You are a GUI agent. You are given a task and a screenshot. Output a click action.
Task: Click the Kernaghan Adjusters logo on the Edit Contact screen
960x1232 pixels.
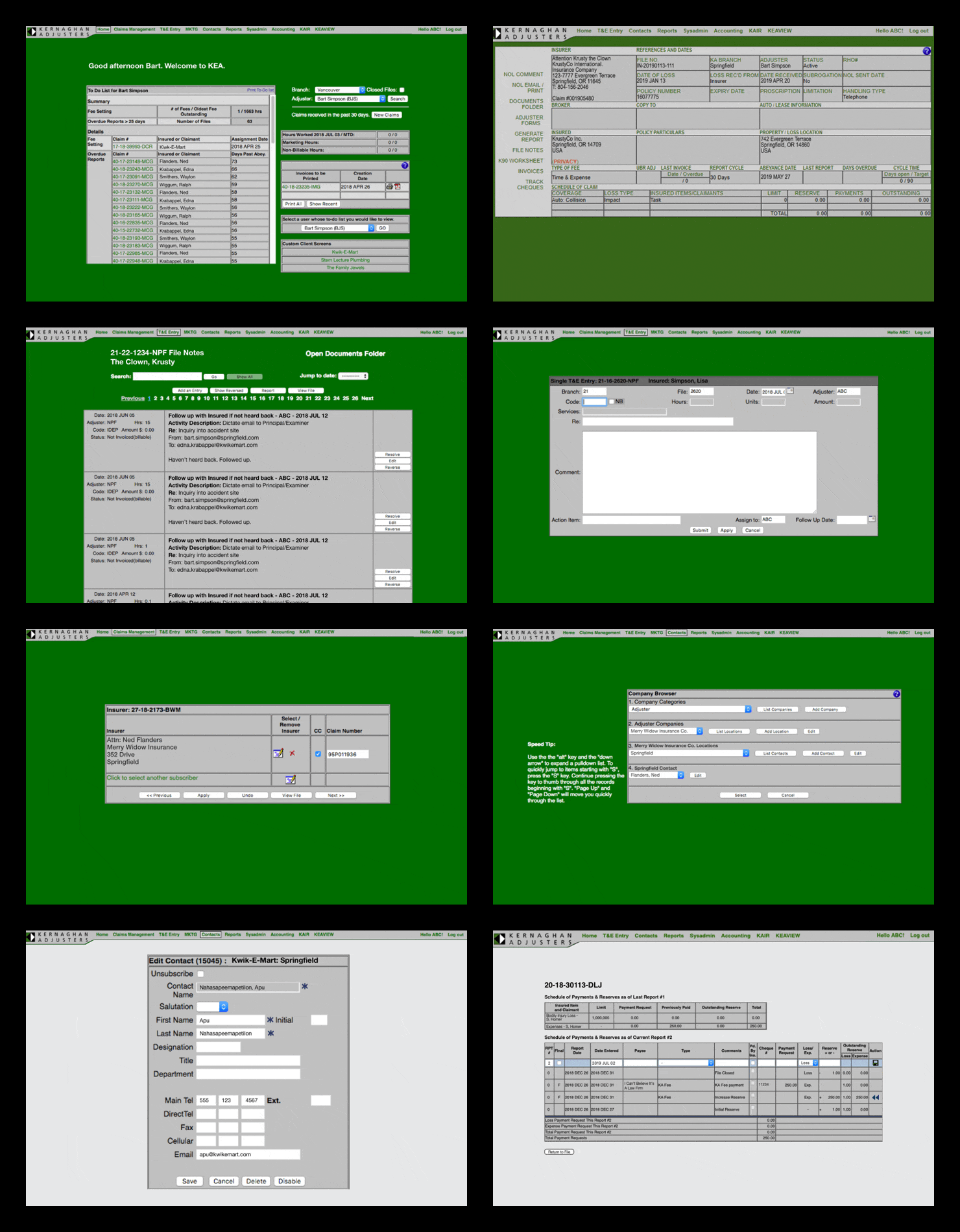tap(58, 937)
